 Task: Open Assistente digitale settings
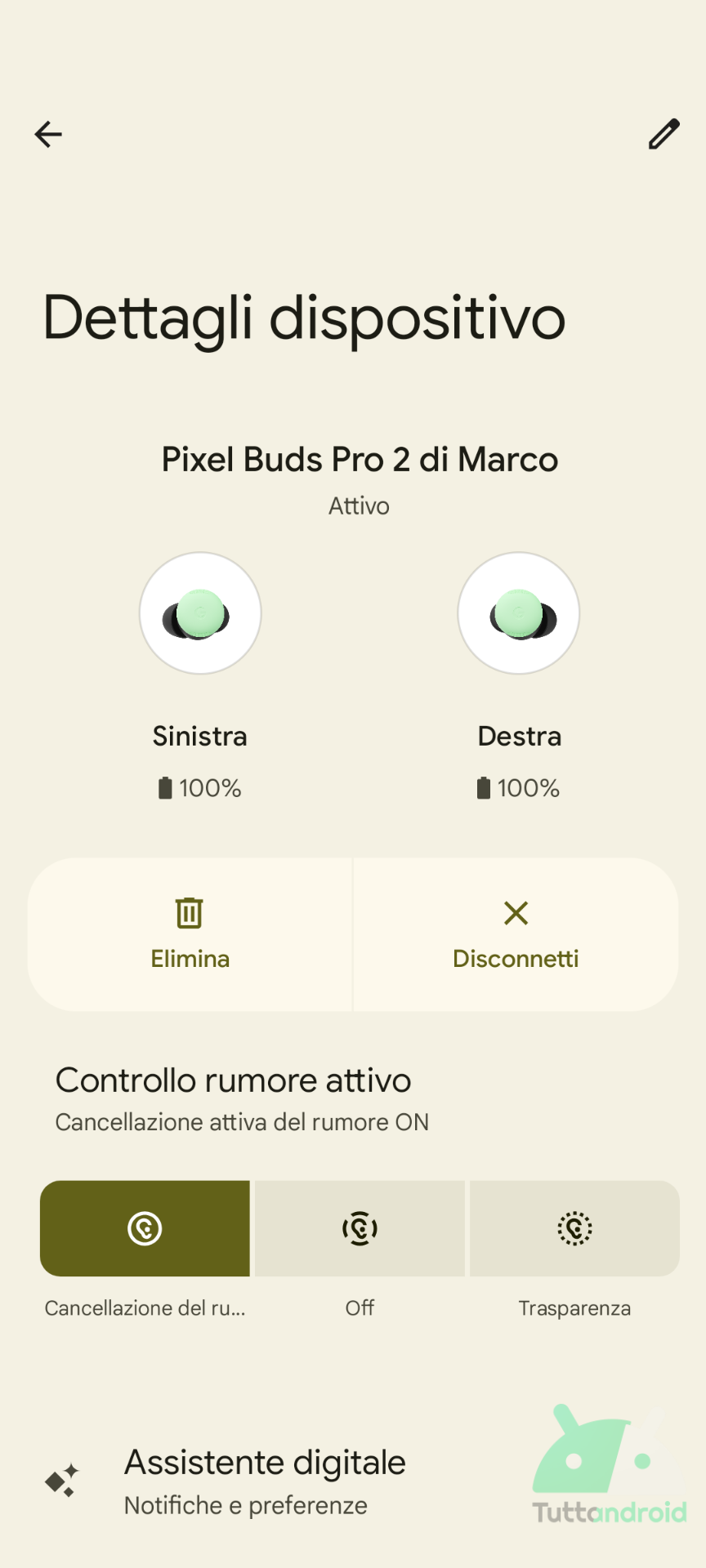coord(265,1463)
